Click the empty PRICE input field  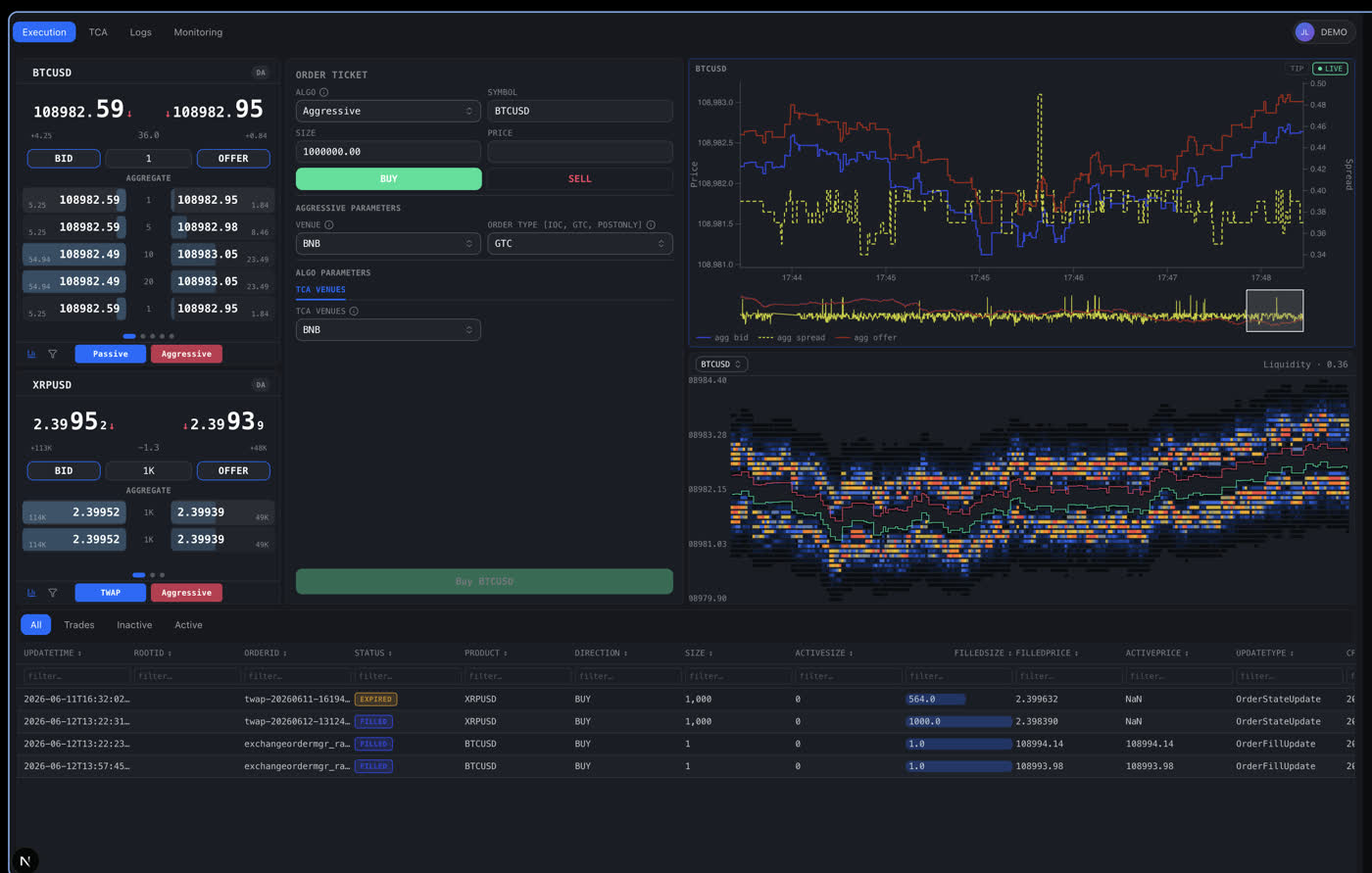pos(580,152)
